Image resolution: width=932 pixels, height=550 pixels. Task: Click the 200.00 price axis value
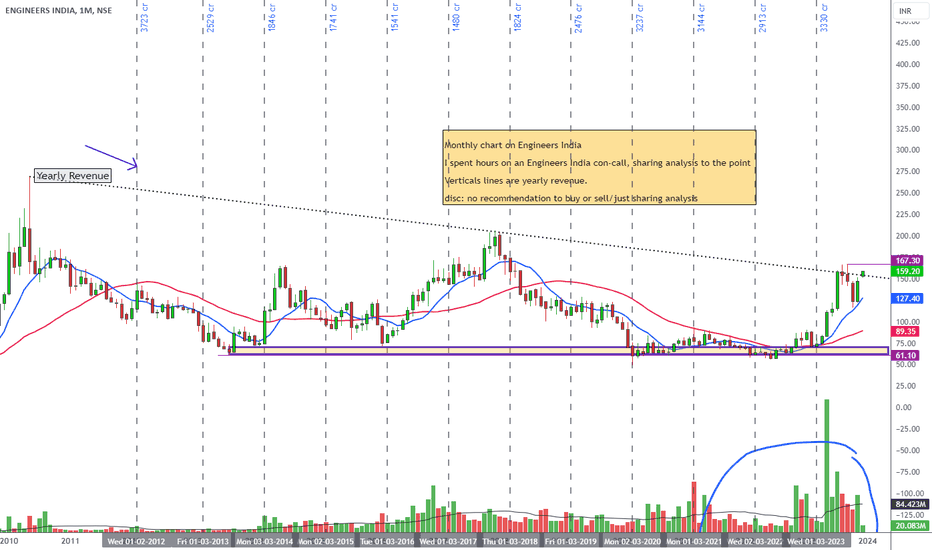908,236
